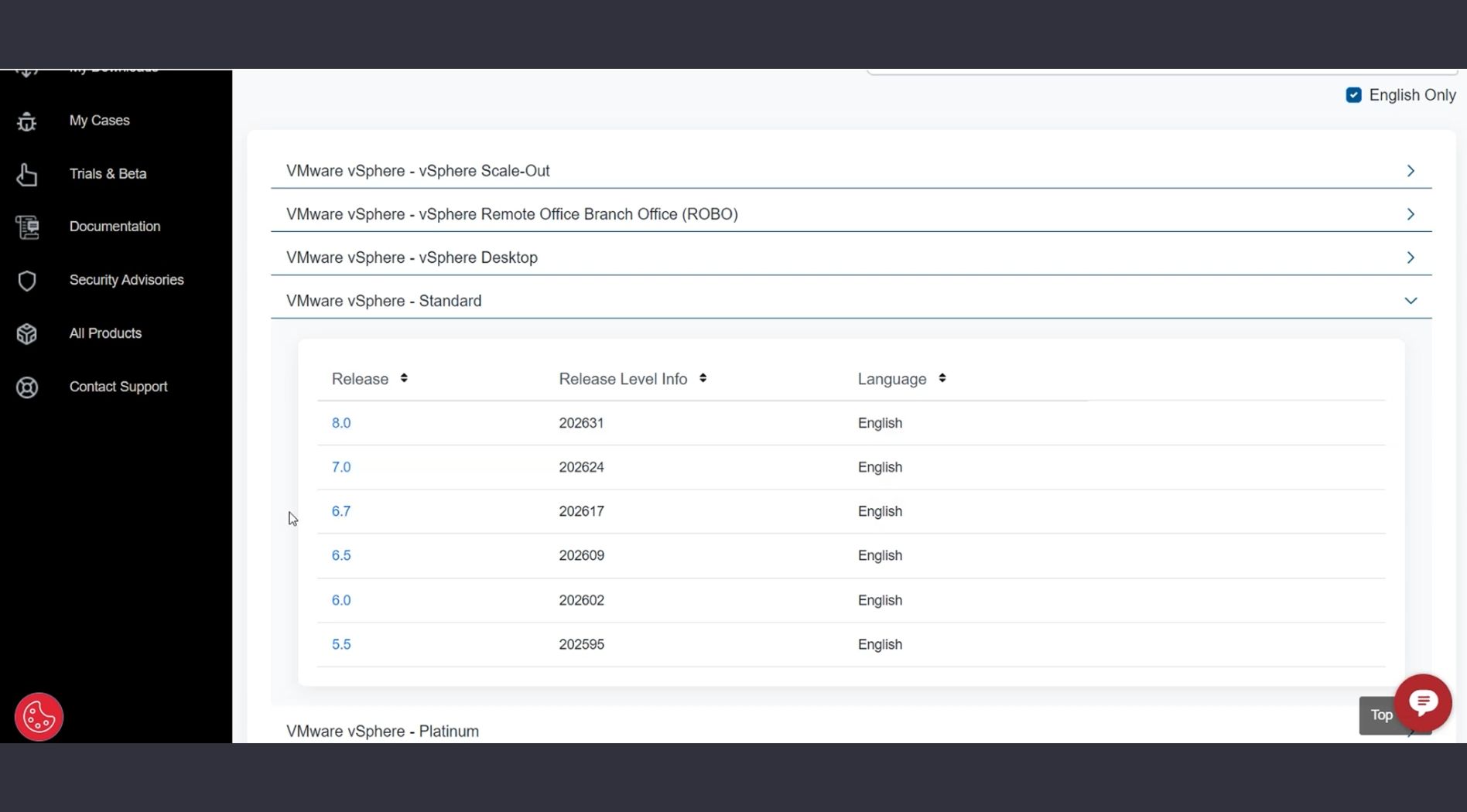Click release level value 202631

(x=581, y=423)
